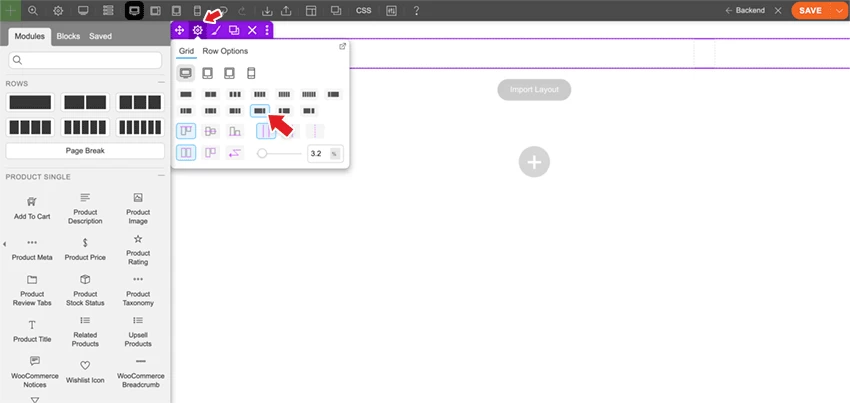
Task: Select the one-column row preset thumbnail
Action: coord(30,103)
